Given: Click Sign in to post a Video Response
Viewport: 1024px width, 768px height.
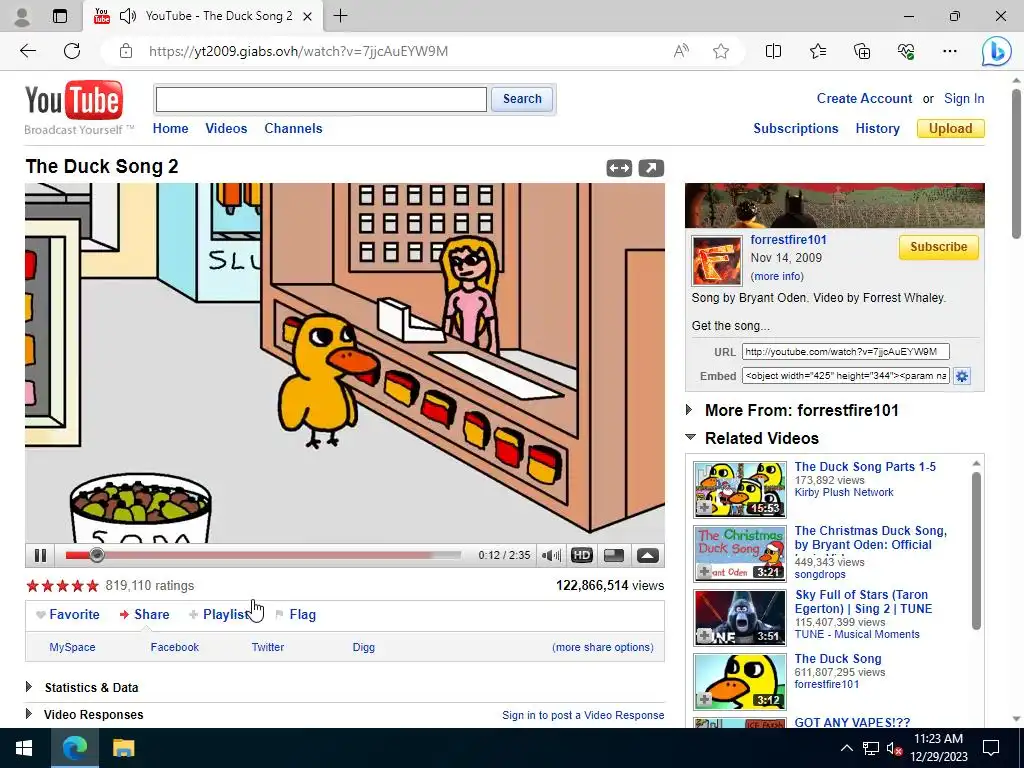Looking at the screenshot, I should click(x=583, y=715).
